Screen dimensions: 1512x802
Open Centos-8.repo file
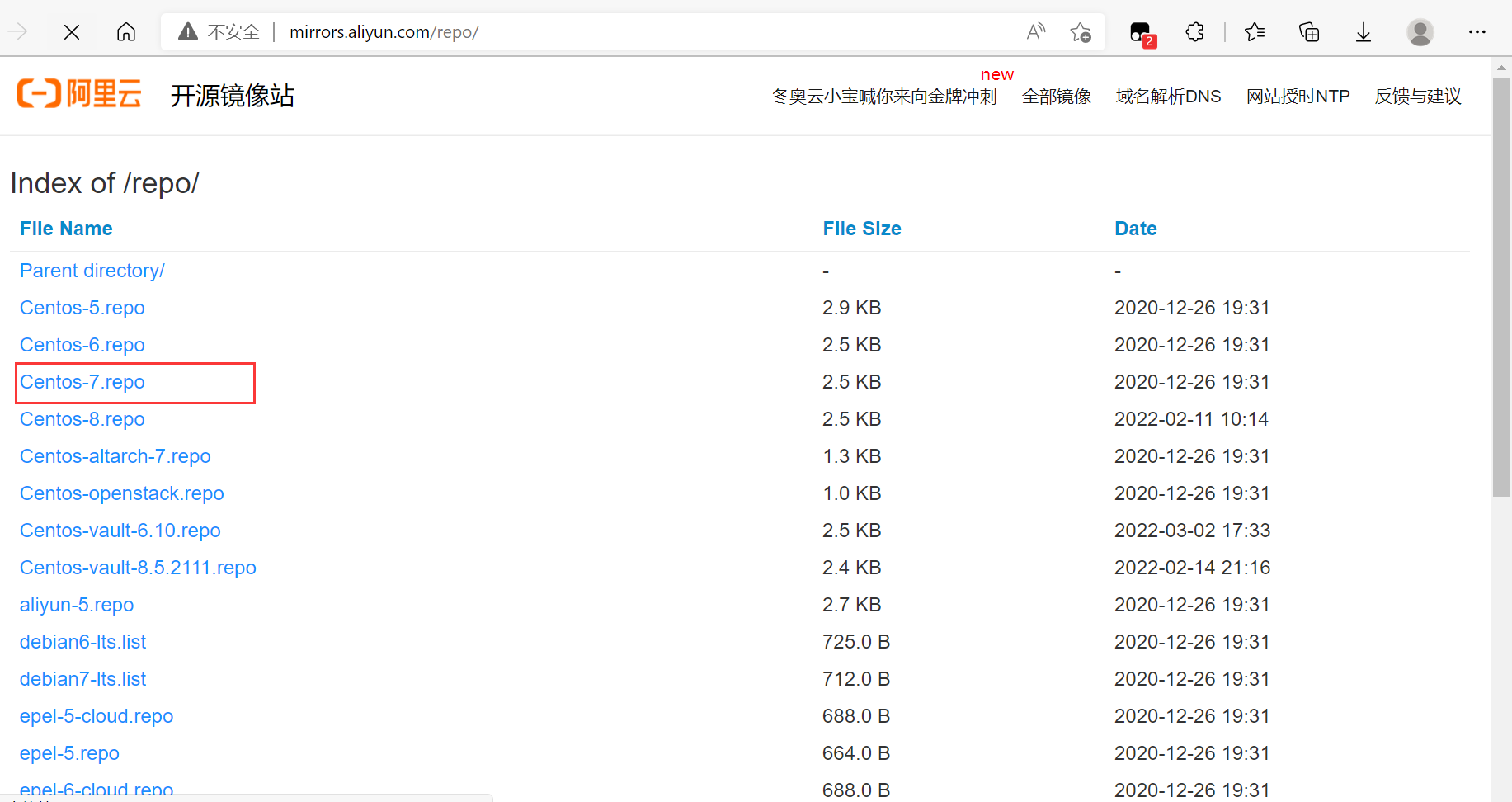tap(82, 419)
